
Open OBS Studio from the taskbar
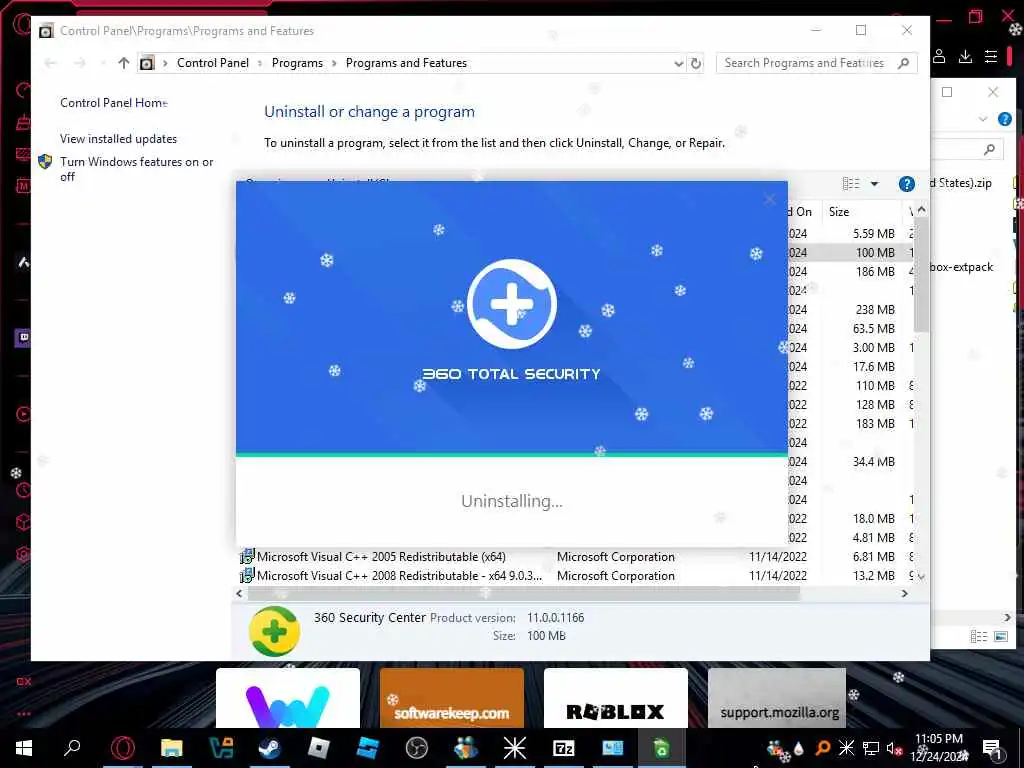coord(417,748)
